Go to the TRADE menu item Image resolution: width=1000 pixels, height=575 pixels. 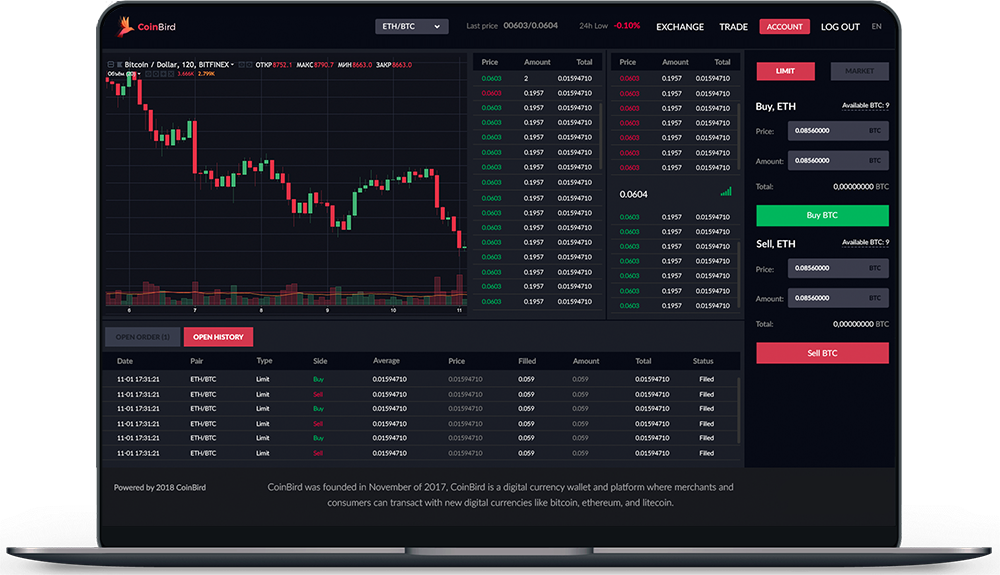point(733,27)
